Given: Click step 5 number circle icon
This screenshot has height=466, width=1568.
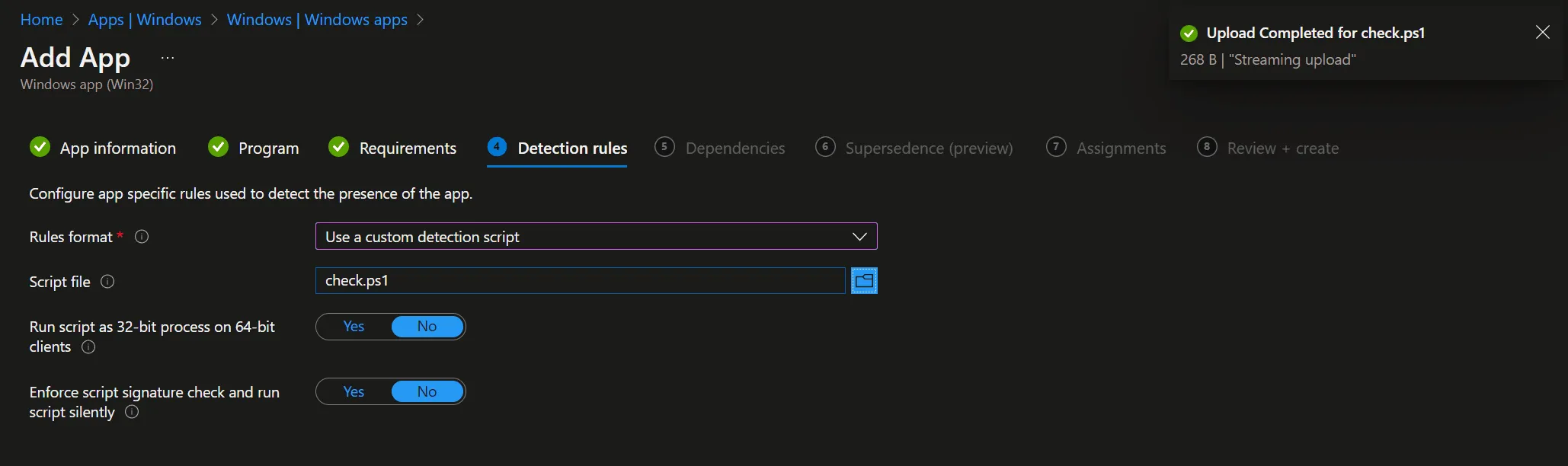Looking at the screenshot, I should click(x=664, y=147).
